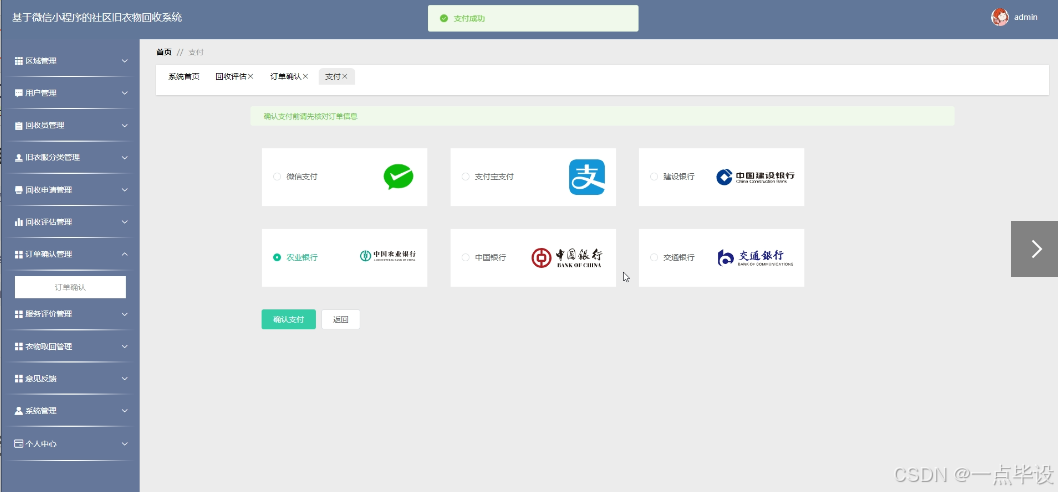Click the Agricultural Bank of China logo
Screen dimensions: 1058x492
tap(387, 256)
